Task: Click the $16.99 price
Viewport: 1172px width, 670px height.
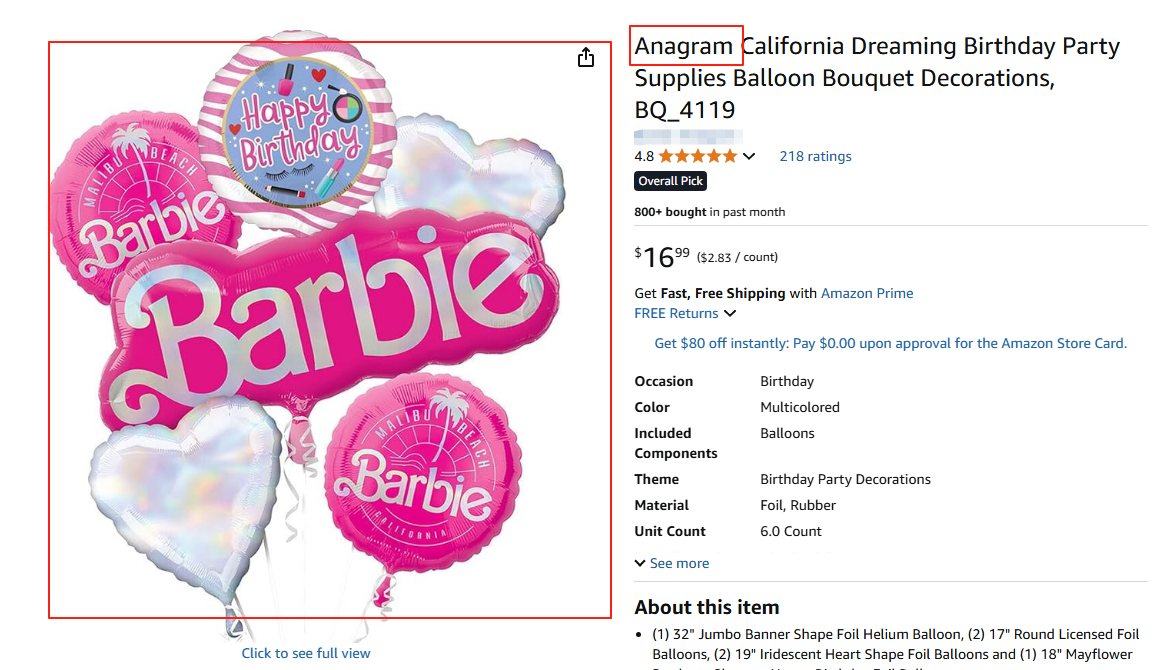Action: (x=662, y=257)
